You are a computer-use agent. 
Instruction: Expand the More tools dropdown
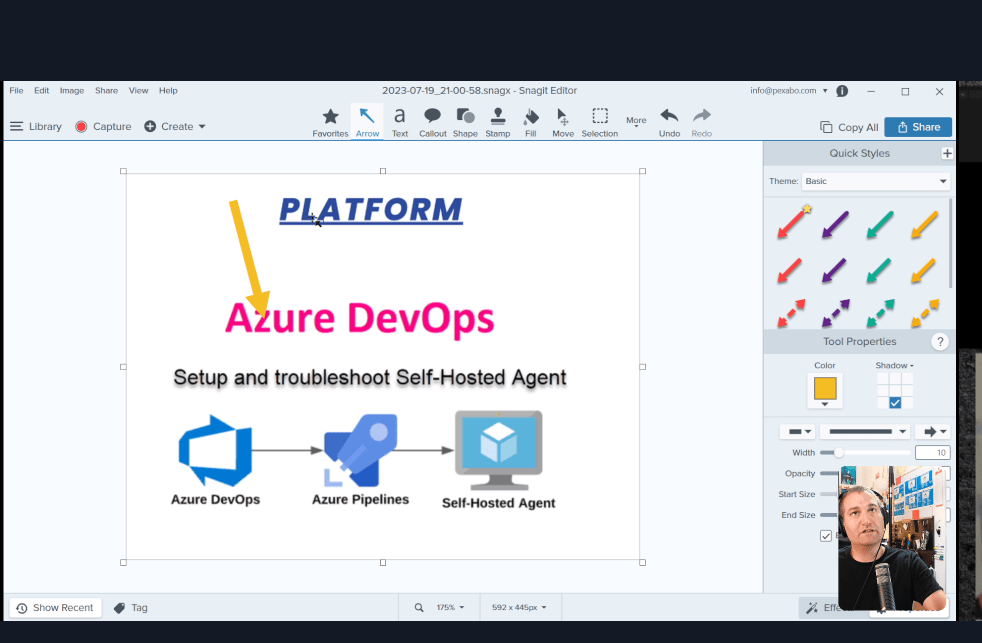click(636, 121)
